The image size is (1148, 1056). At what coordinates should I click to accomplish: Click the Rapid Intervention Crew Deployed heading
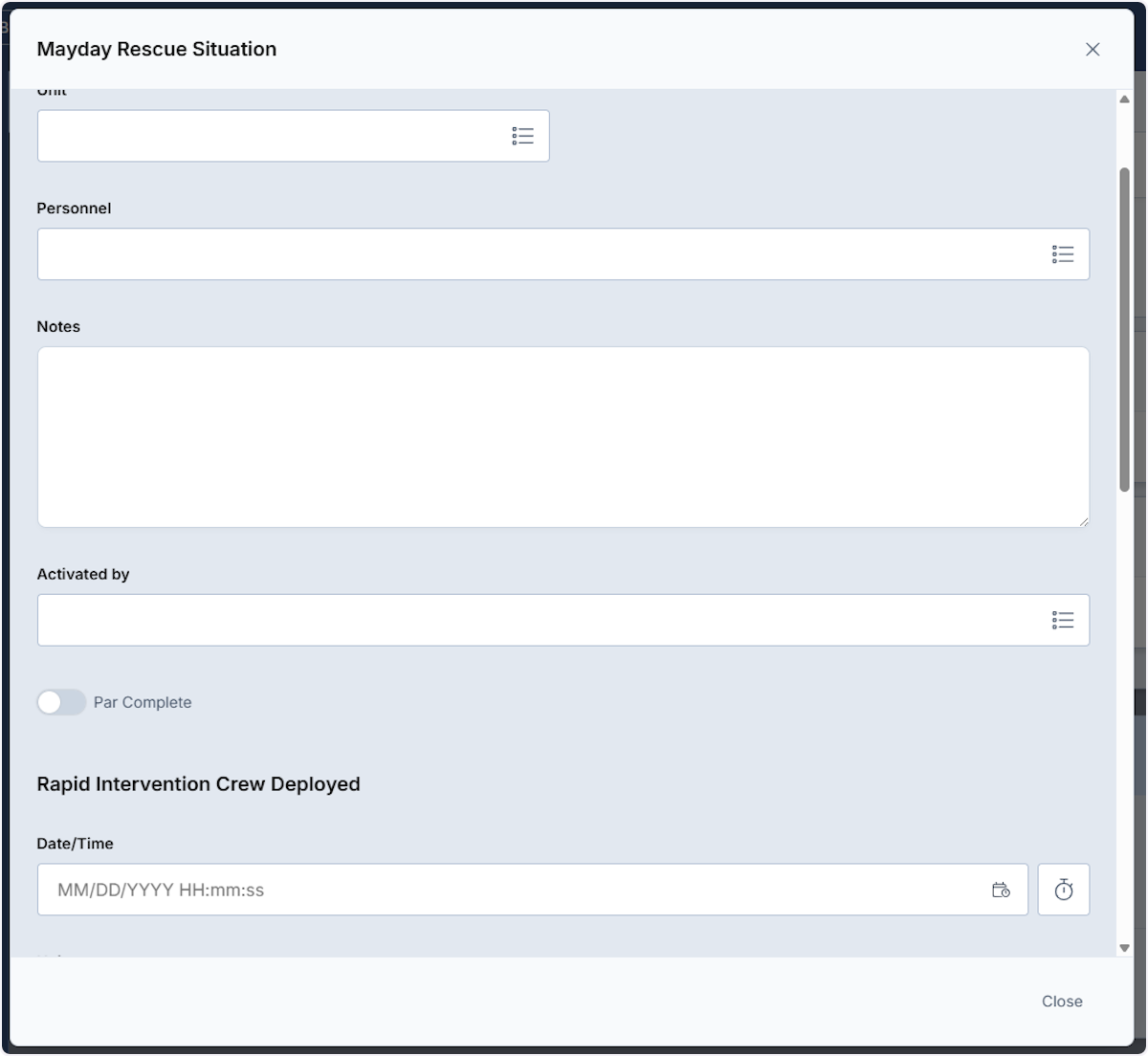click(198, 784)
